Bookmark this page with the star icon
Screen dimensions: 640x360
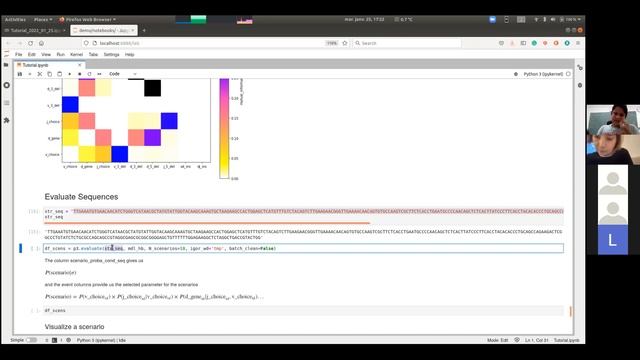click(345, 43)
